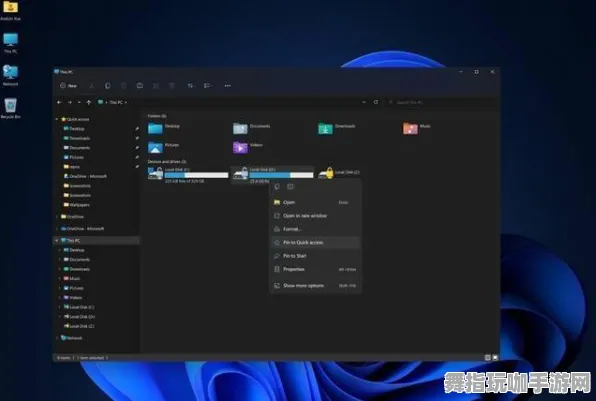The height and width of the screenshot is (401, 596).
Task: Choose Pin to Start
Action: pos(315,256)
